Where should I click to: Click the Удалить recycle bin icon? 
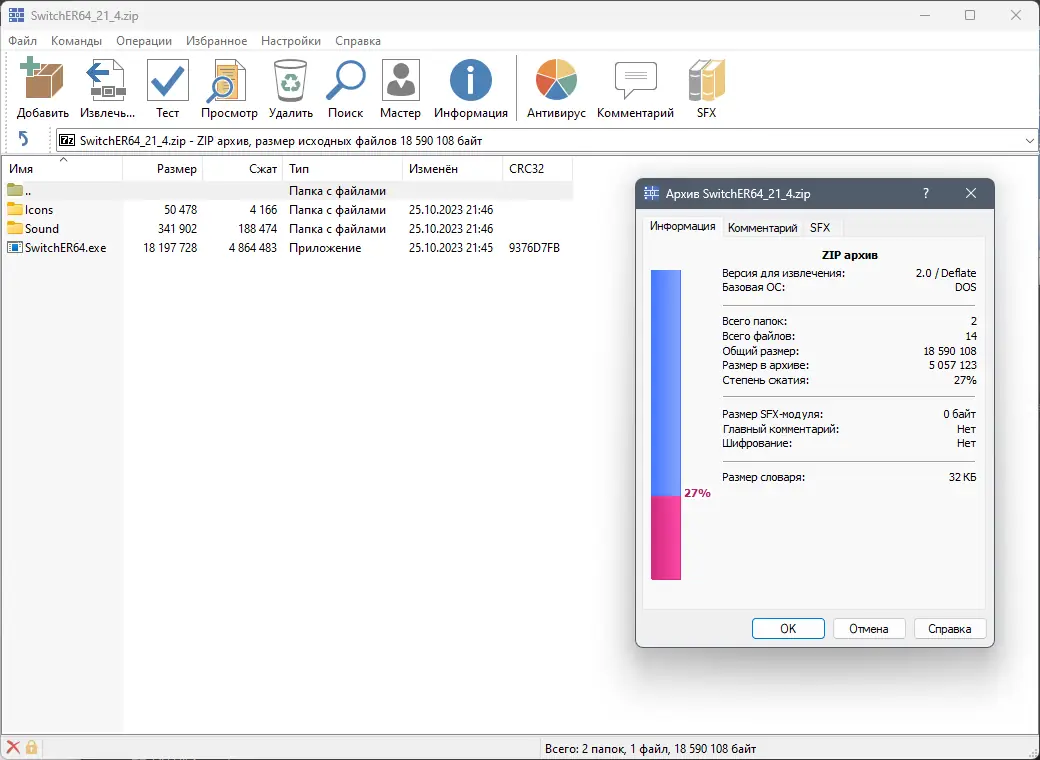(x=291, y=80)
